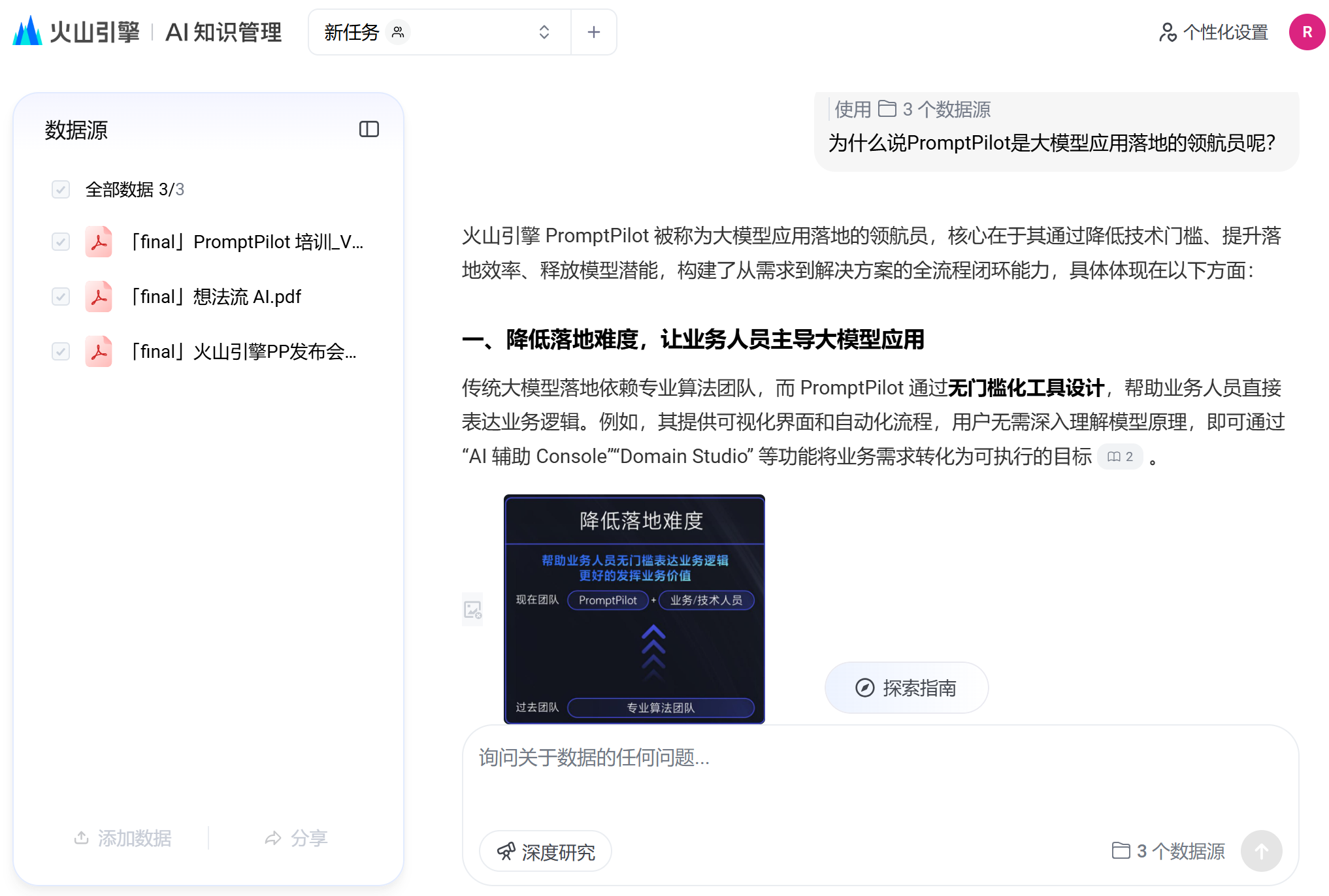Open the 降低落地难度 slide thumbnail
The height and width of the screenshot is (896, 1329).
(634, 609)
